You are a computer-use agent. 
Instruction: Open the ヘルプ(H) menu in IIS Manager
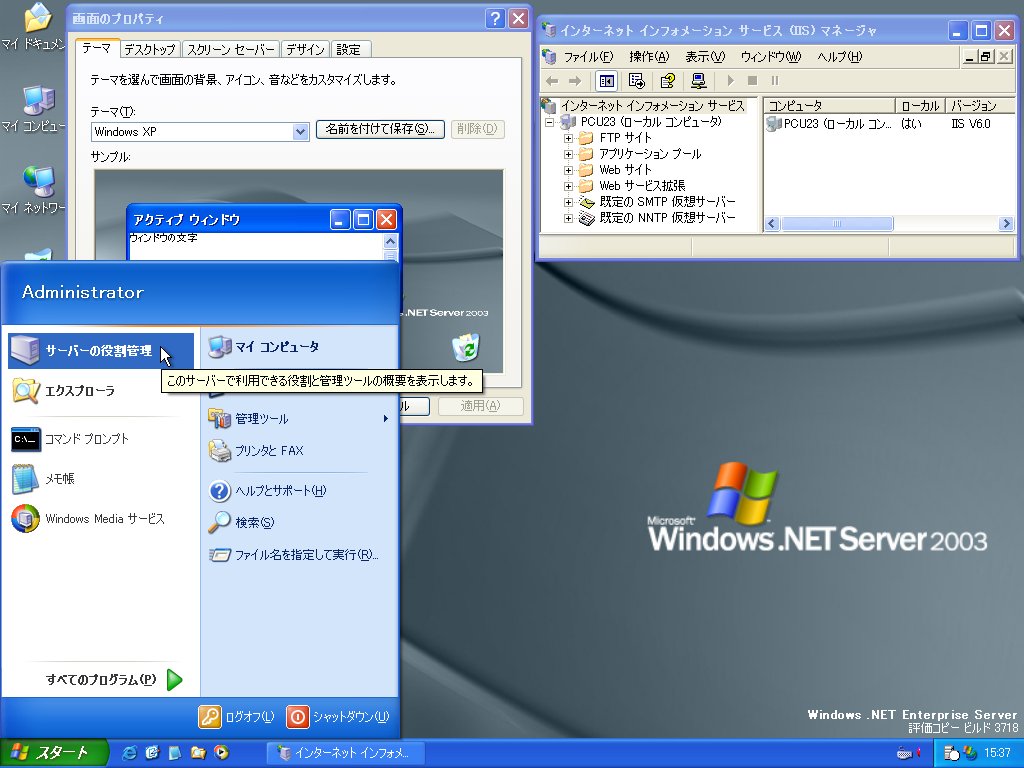click(840, 57)
